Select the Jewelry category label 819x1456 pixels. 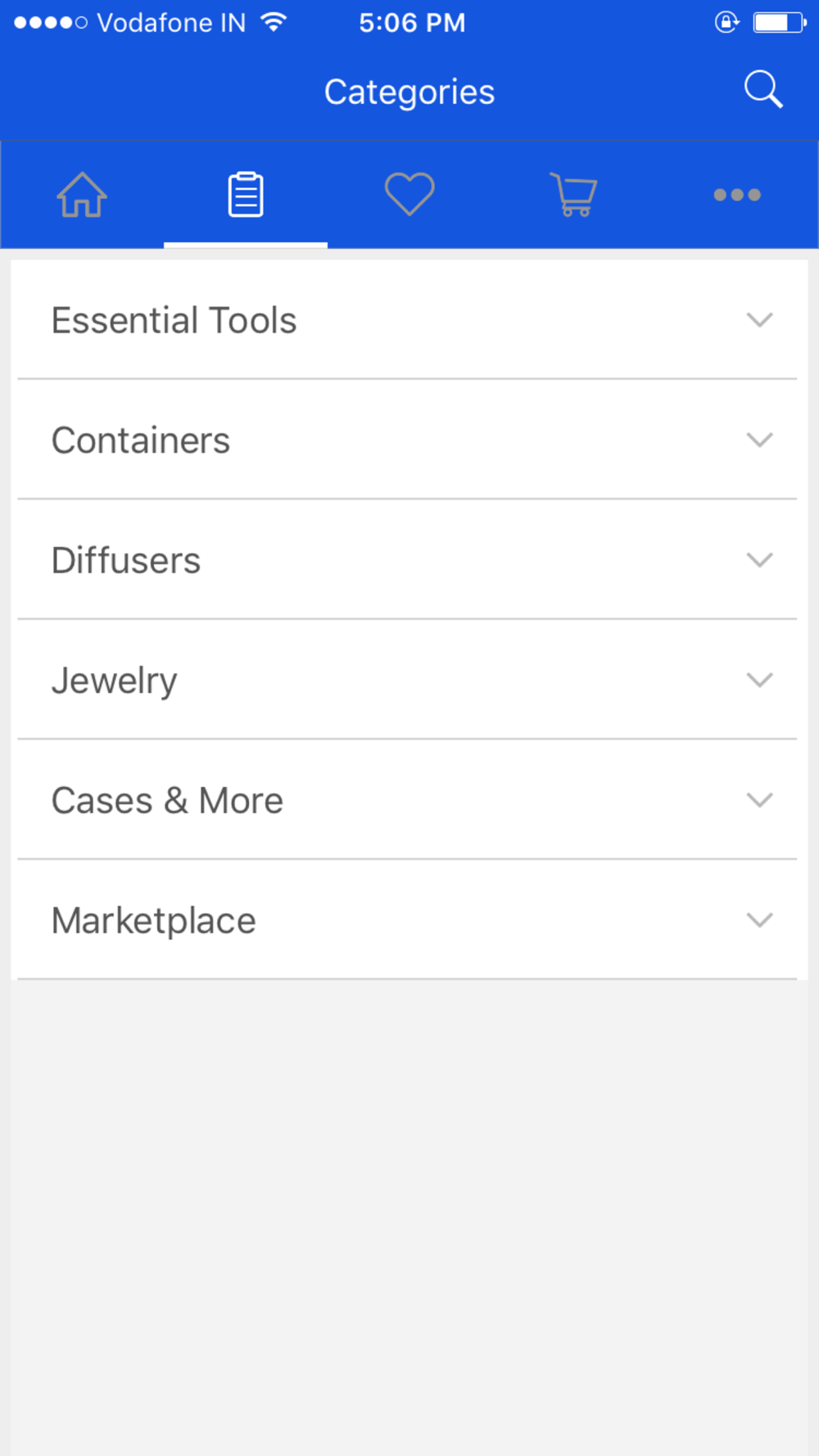coord(114,681)
